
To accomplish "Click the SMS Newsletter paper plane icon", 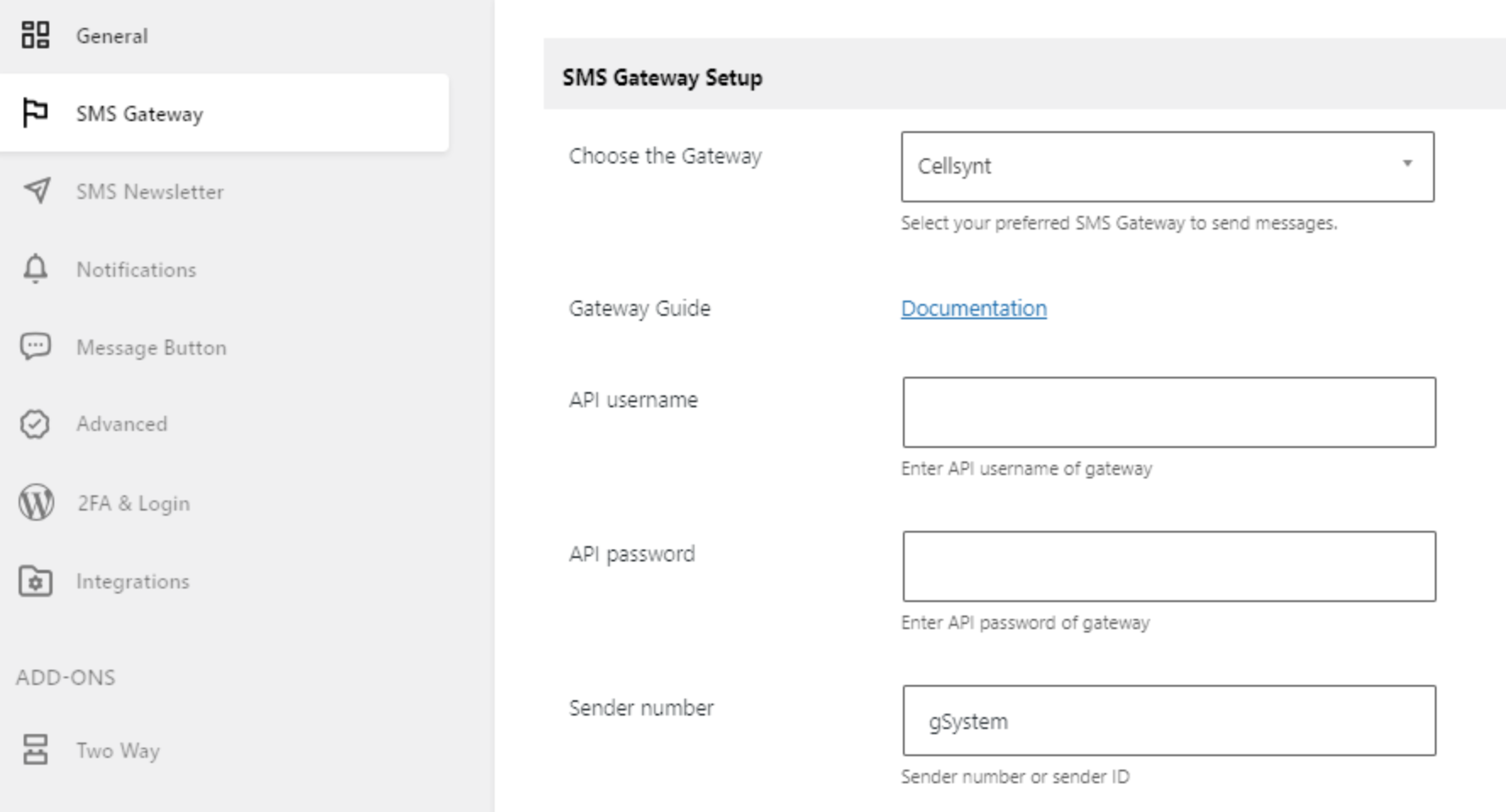I will pos(36,191).
